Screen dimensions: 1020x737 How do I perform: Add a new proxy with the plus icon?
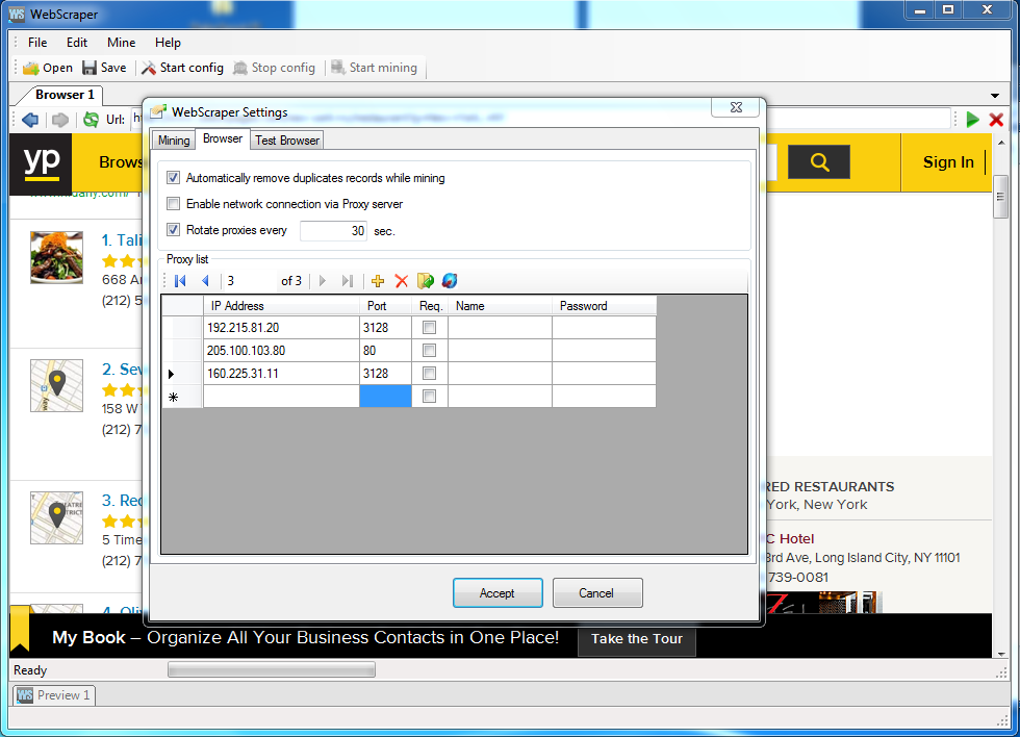[377, 281]
